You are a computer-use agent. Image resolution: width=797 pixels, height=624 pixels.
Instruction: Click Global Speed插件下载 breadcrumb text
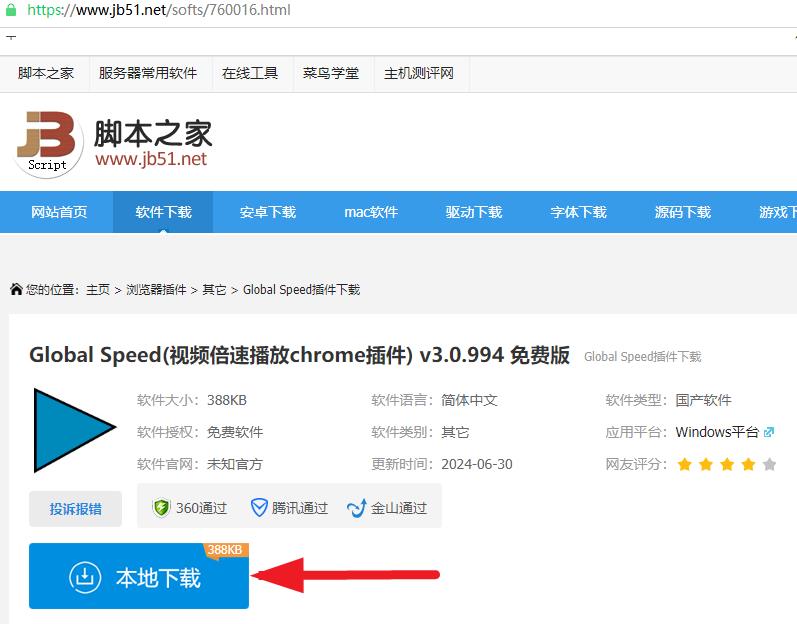(301, 290)
